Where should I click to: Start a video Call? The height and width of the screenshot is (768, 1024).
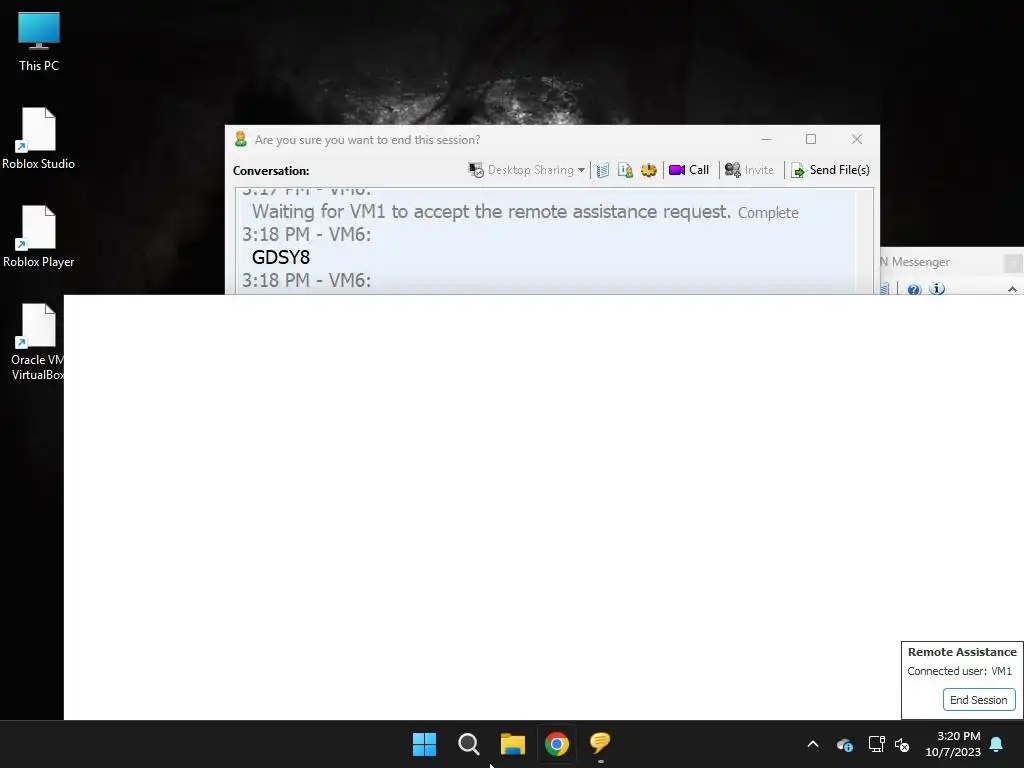coord(689,170)
